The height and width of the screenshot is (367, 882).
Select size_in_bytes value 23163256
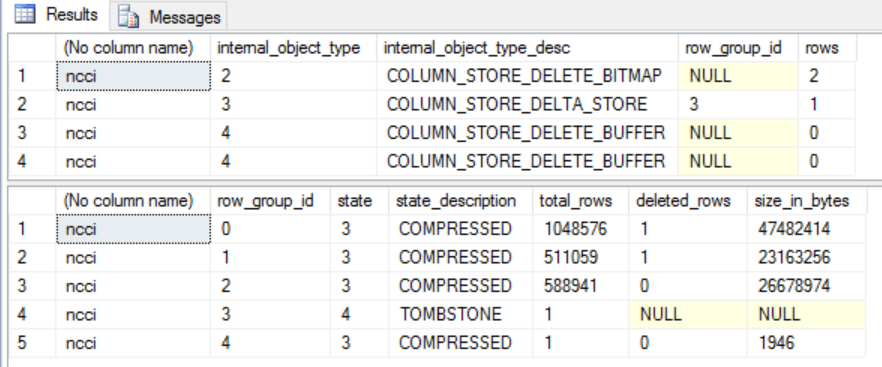[807, 257]
